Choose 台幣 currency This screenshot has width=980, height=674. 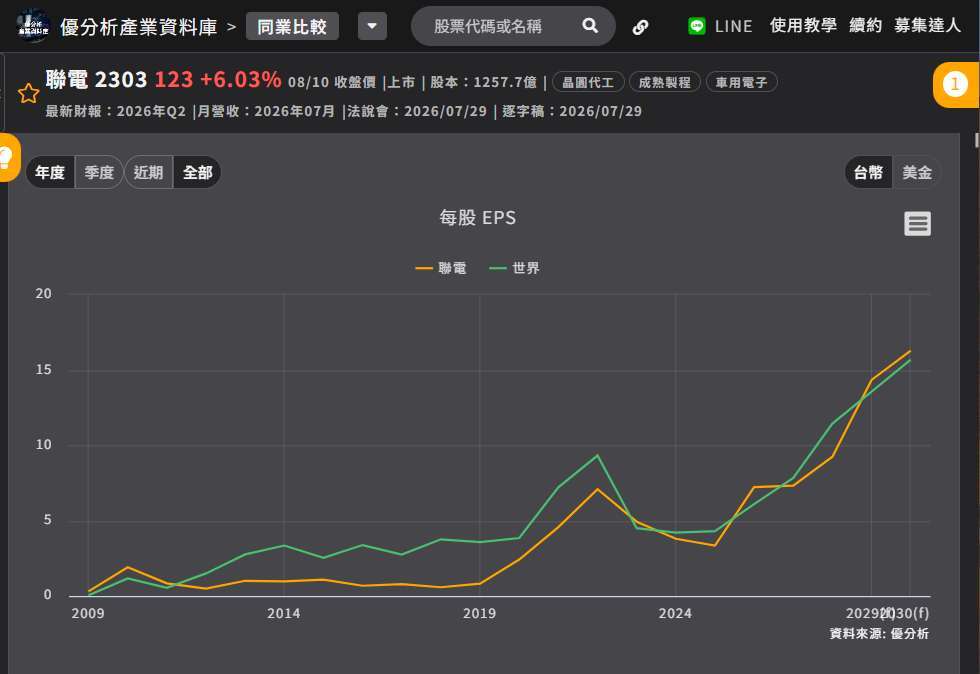868,172
